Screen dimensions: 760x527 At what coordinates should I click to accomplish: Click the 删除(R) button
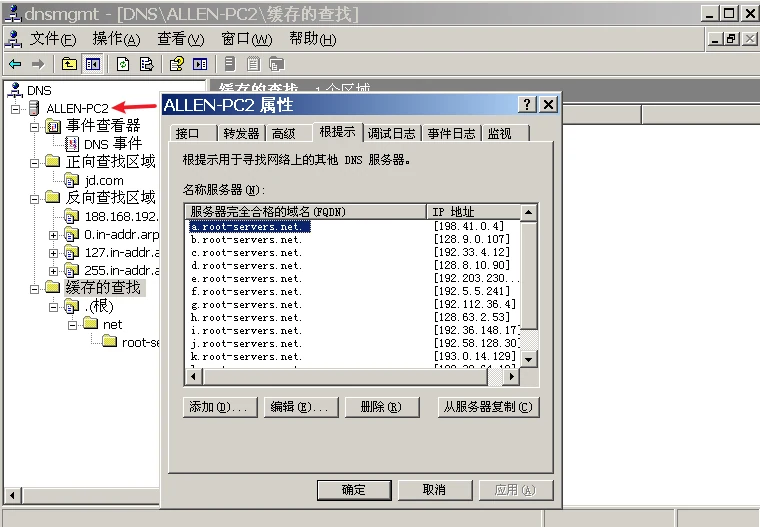[381, 407]
